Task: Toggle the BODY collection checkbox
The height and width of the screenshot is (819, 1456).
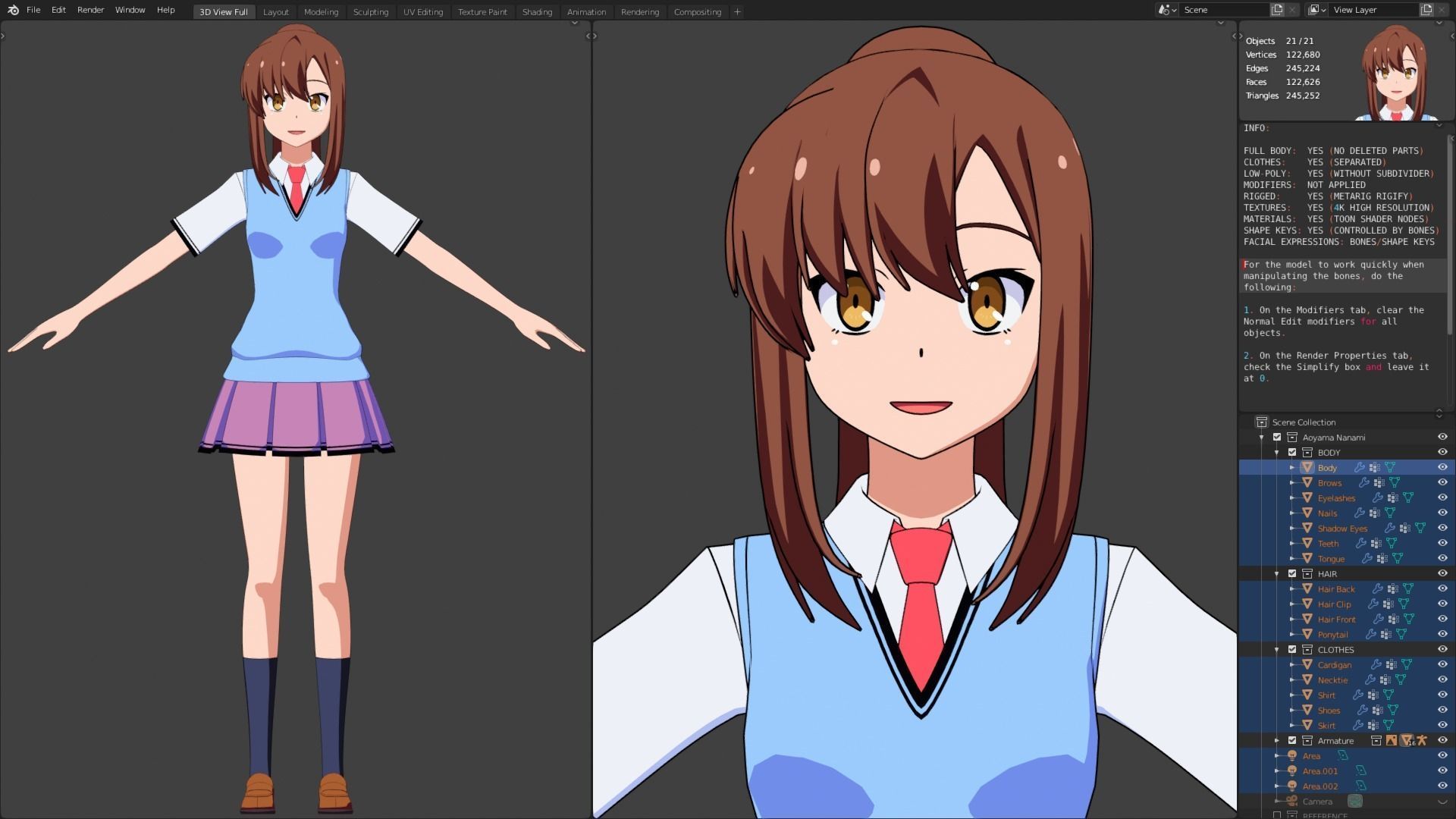Action: pos(1292,452)
